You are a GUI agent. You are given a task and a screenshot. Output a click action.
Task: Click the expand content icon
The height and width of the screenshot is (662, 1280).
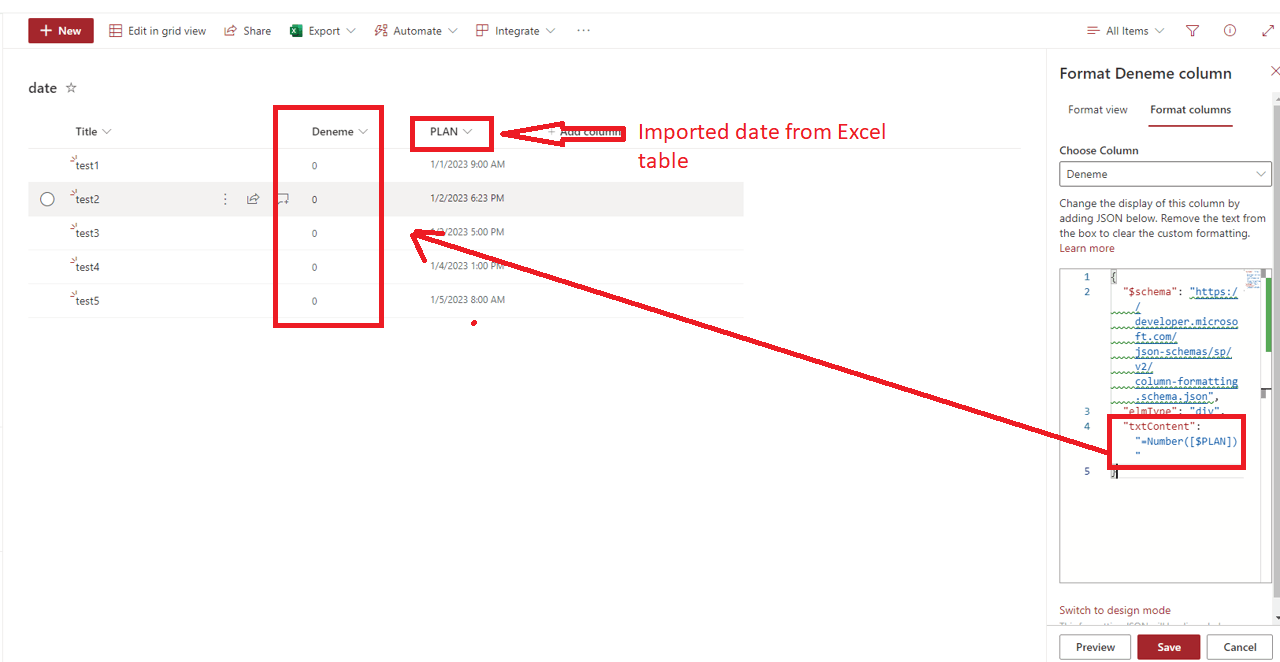pos(1267,31)
